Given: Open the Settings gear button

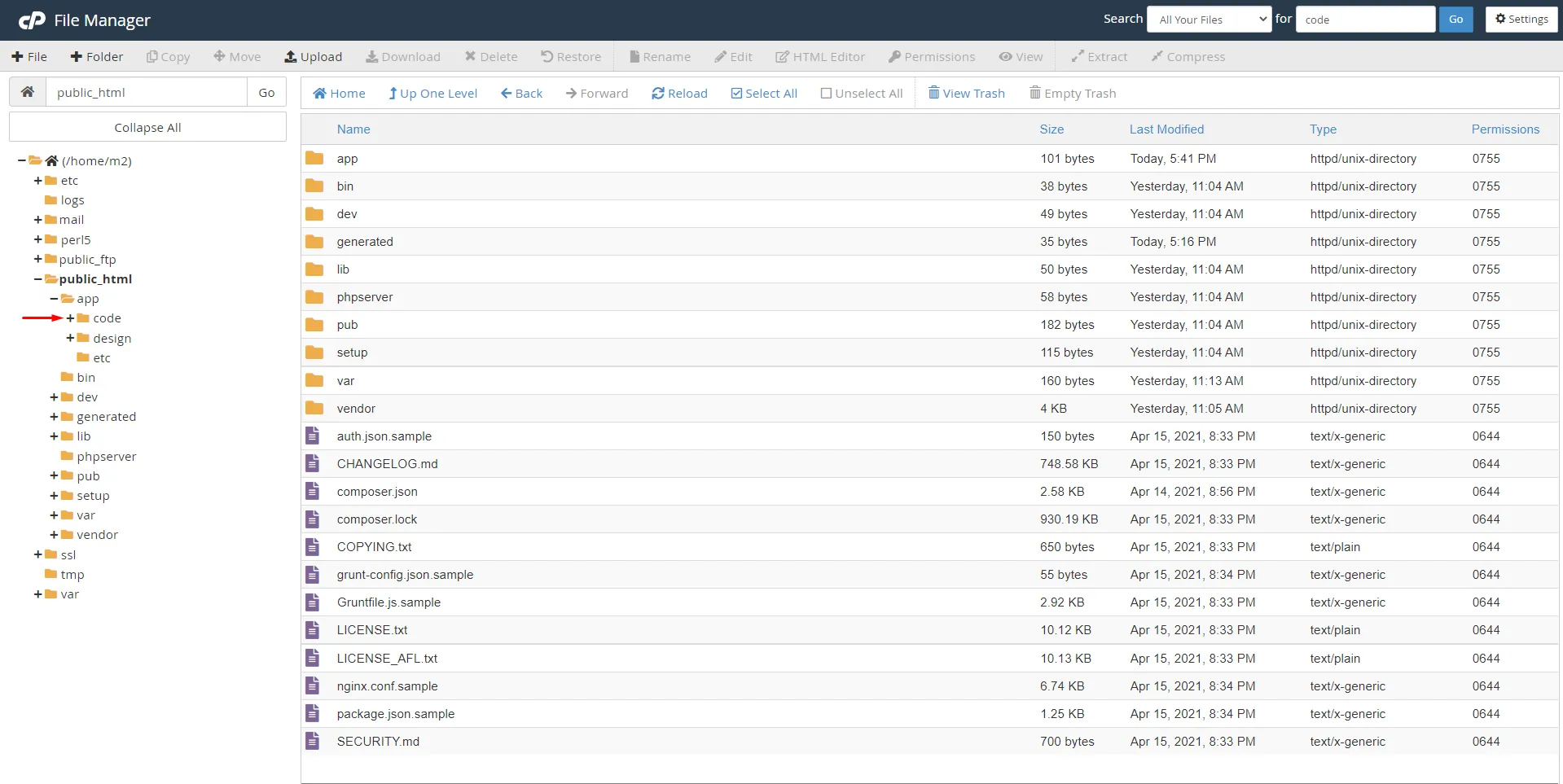Looking at the screenshot, I should [x=1521, y=20].
